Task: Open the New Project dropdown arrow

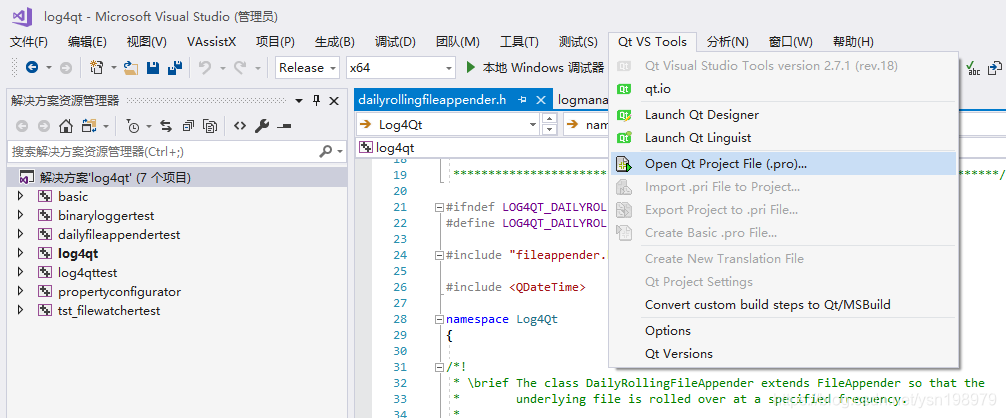Action: (x=114, y=67)
